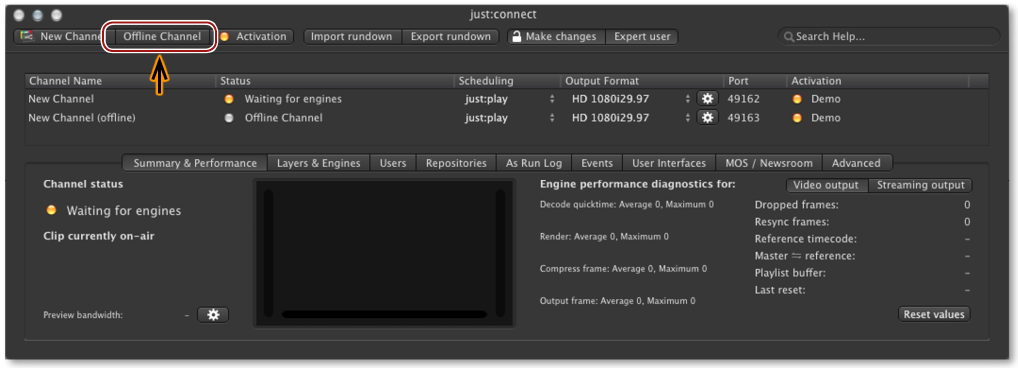Click the Scheduling column header

508,81
